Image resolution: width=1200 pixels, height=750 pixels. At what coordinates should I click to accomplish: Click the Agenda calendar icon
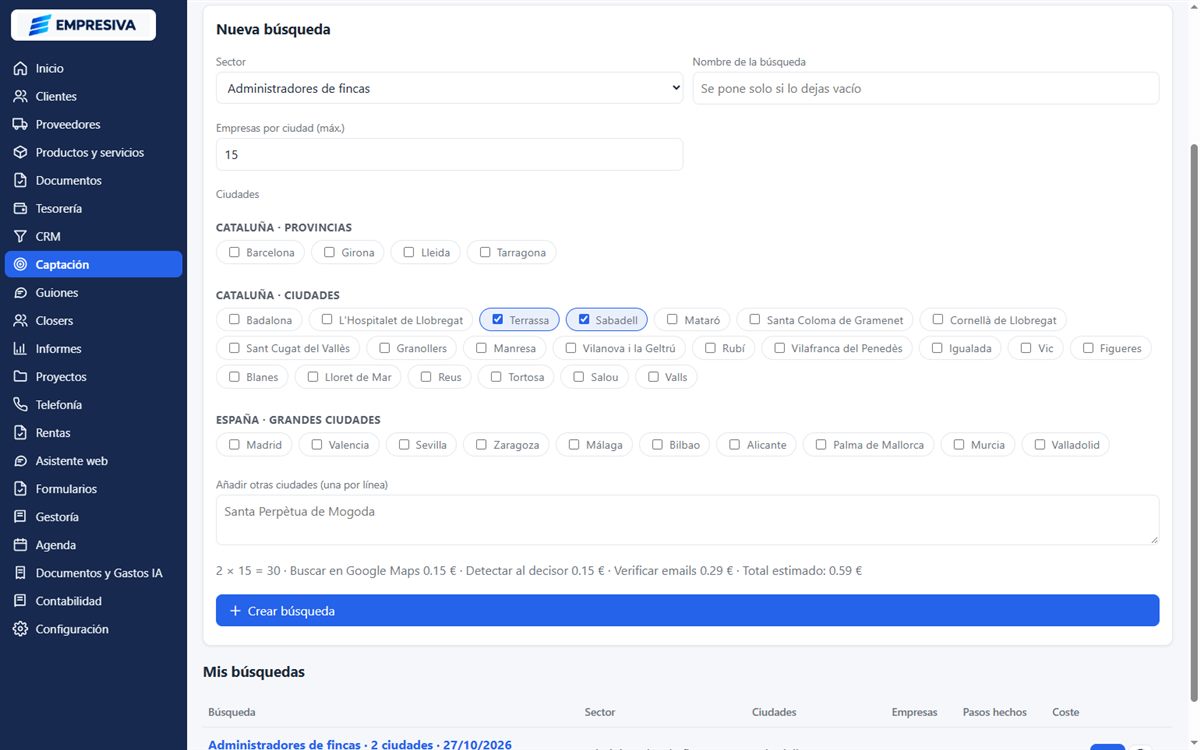coord(20,545)
